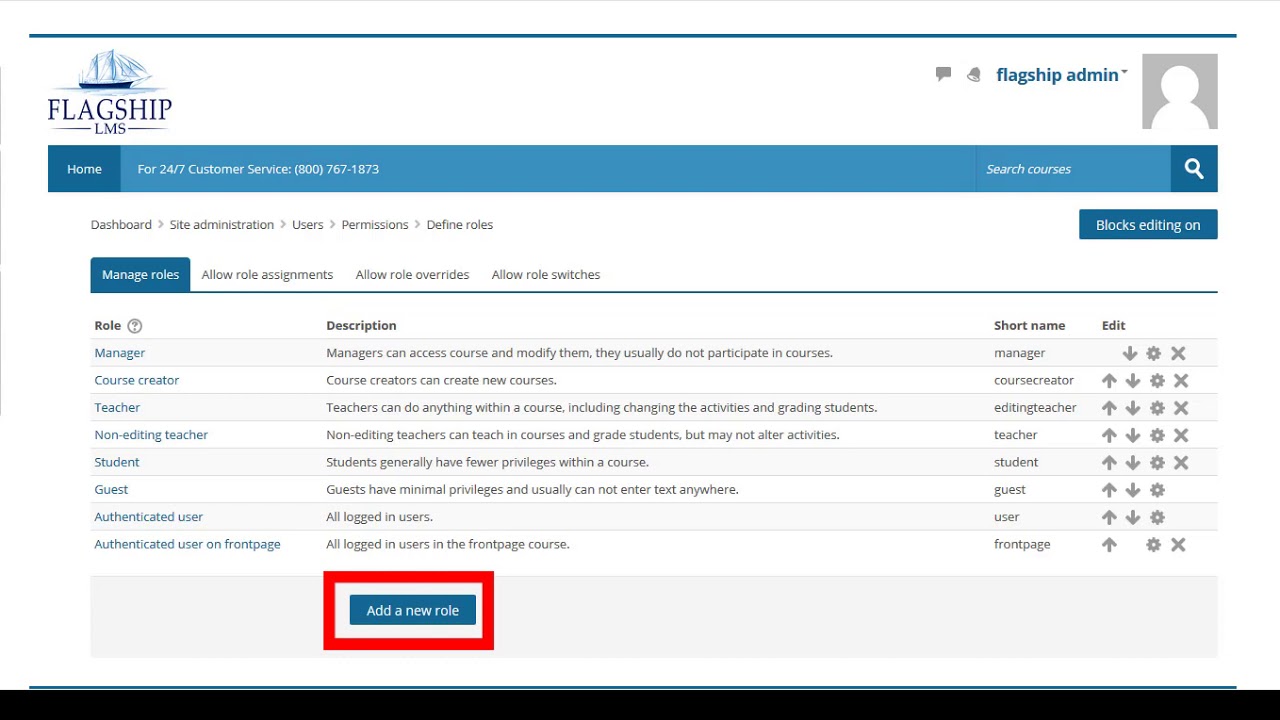Move Manager role down with arrow

coord(1130,353)
